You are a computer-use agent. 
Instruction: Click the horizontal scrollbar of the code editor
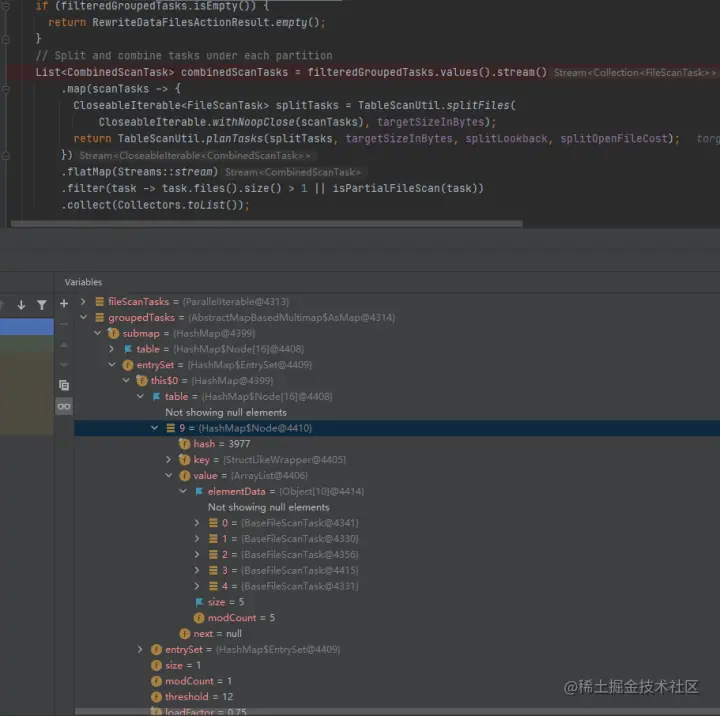(x=266, y=224)
